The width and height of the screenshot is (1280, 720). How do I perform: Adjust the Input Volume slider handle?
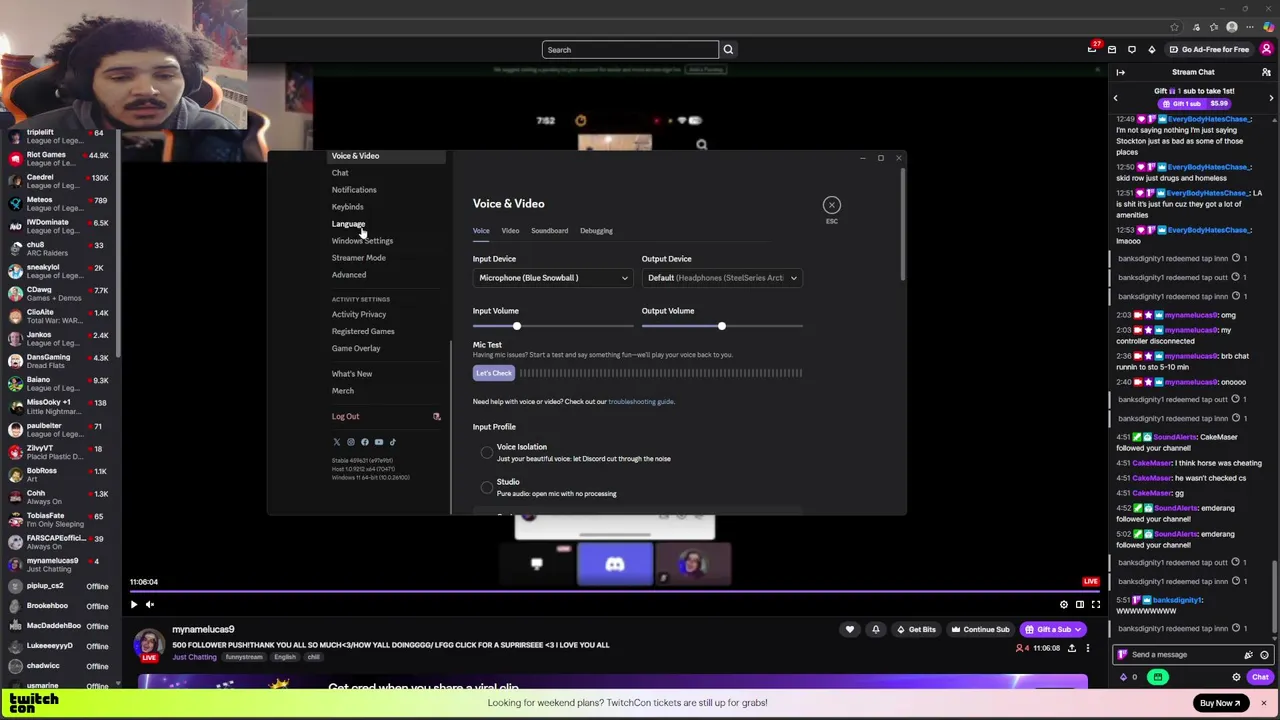tap(517, 326)
